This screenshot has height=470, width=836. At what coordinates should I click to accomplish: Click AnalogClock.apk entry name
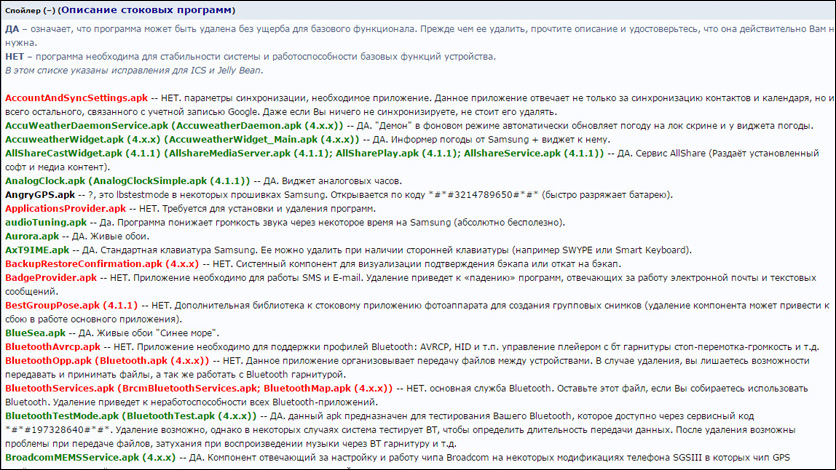pyautogui.click(x=45, y=181)
